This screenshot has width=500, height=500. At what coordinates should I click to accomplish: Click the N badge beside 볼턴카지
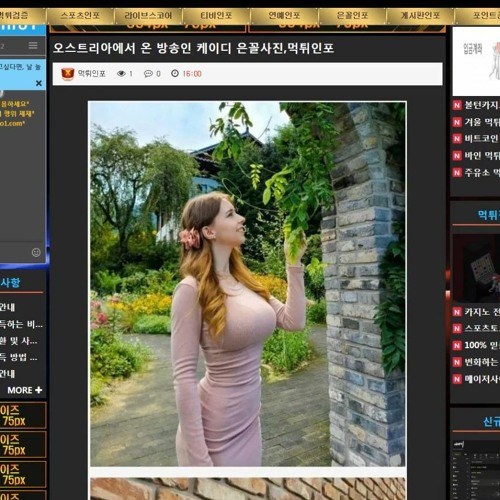click(457, 105)
